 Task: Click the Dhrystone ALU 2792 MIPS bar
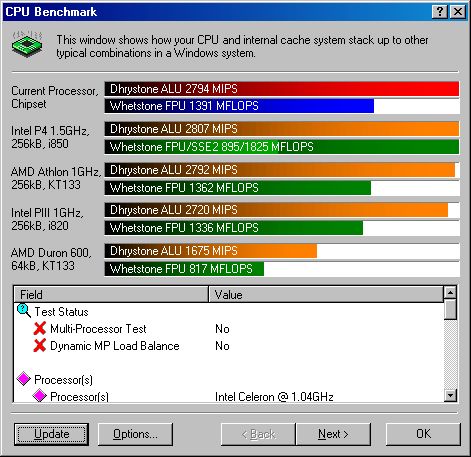tap(280, 170)
